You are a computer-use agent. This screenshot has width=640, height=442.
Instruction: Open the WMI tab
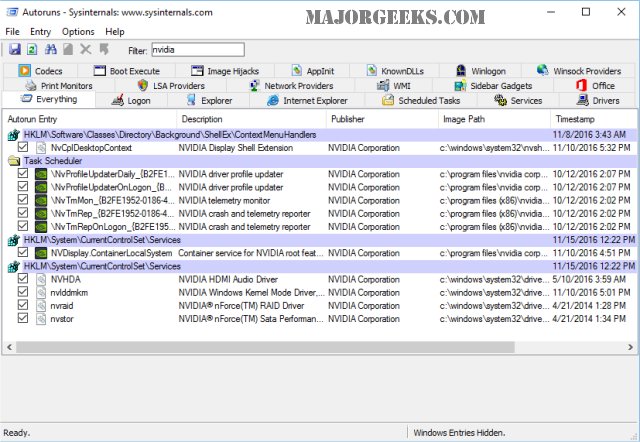tap(394, 86)
